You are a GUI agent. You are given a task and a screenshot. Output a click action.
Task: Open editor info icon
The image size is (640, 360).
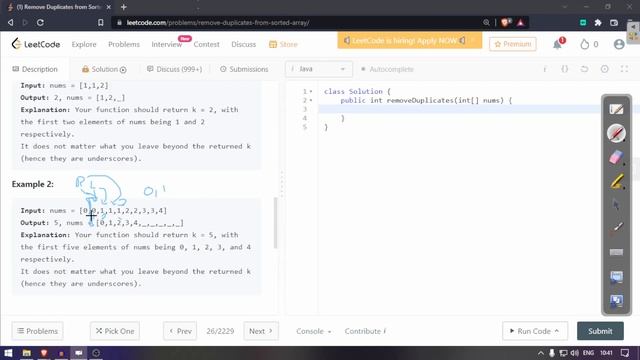545,69
